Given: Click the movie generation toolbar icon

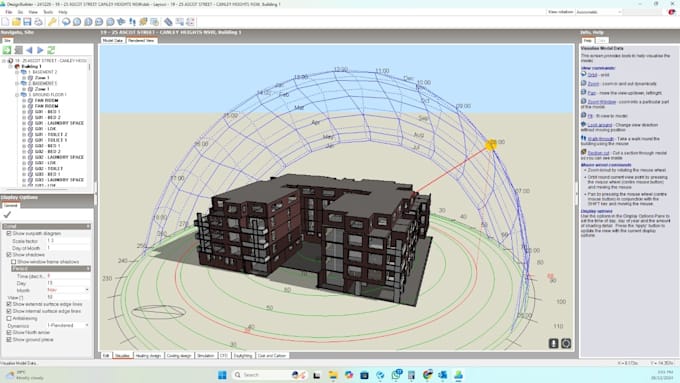Looking at the screenshot, I should pyautogui.click(x=180, y=22).
